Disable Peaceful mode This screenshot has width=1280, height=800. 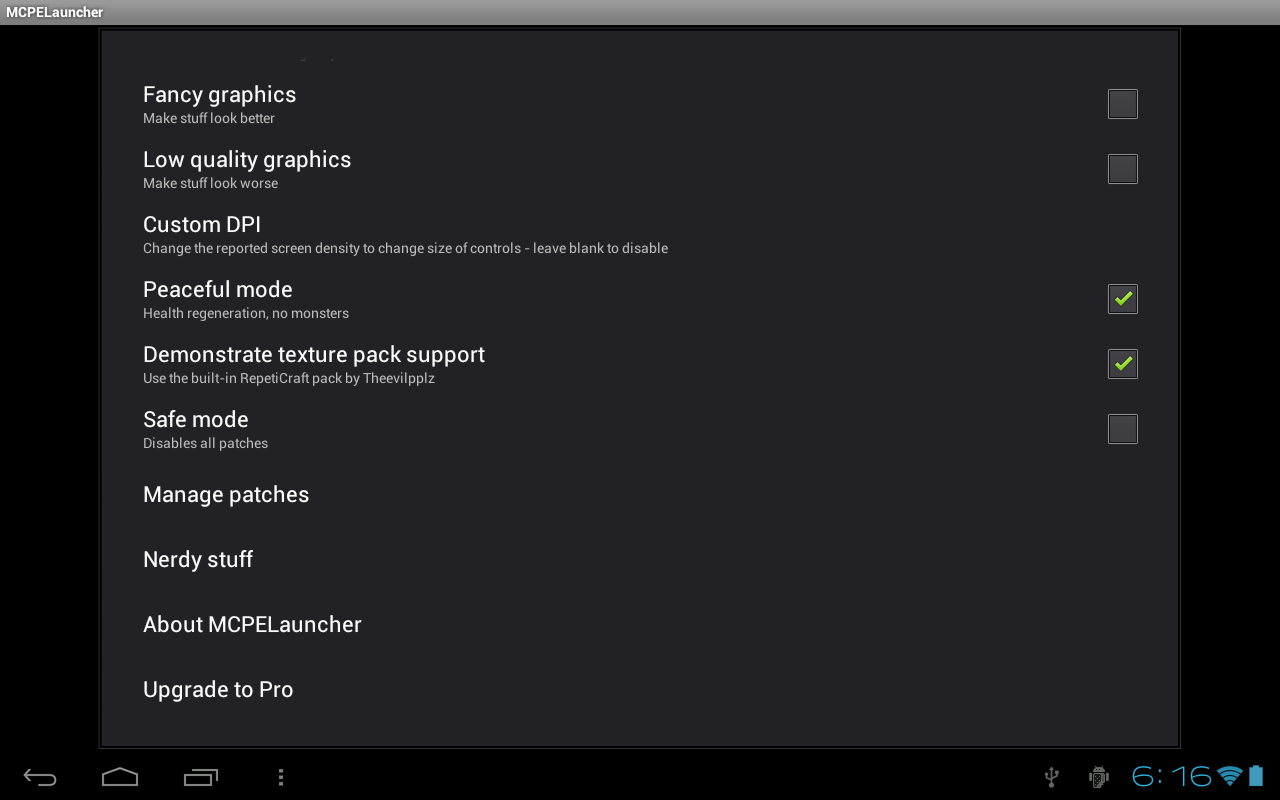pyautogui.click(x=1122, y=298)
